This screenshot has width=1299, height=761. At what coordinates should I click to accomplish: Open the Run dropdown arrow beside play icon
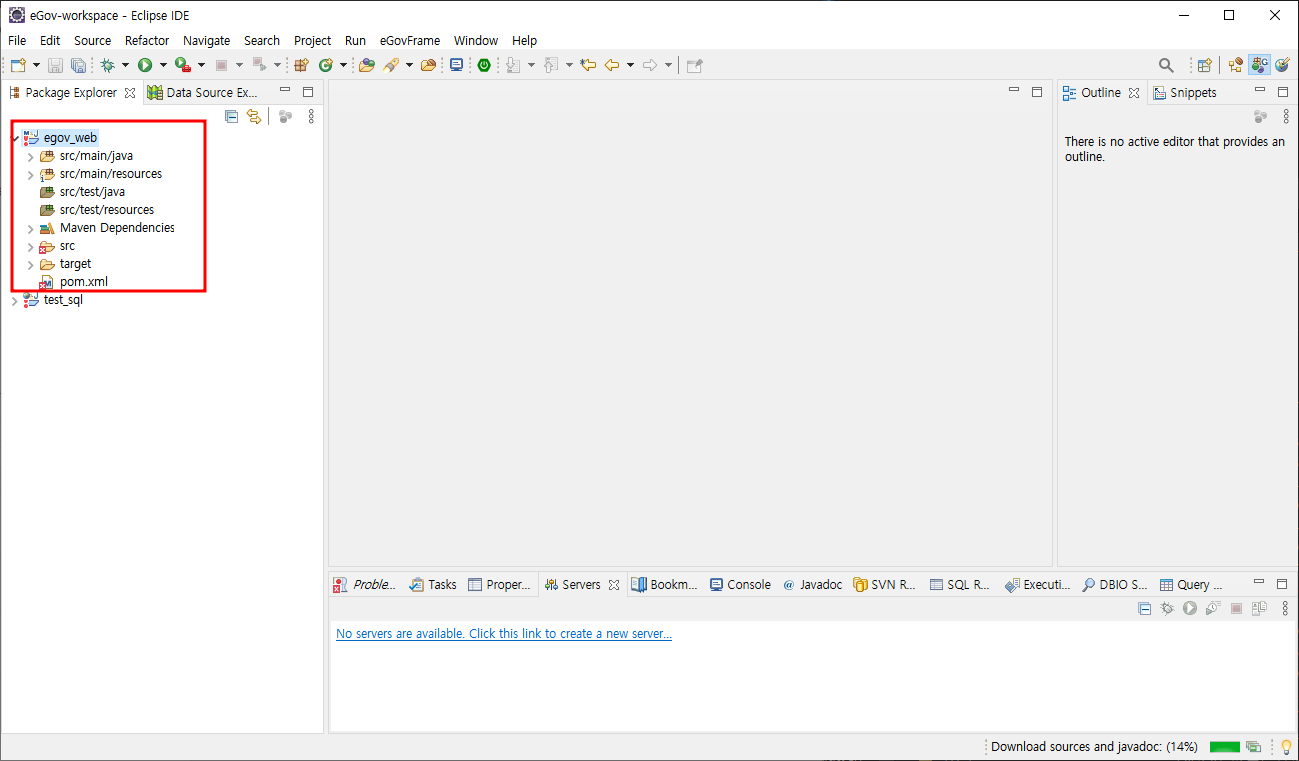162,65
